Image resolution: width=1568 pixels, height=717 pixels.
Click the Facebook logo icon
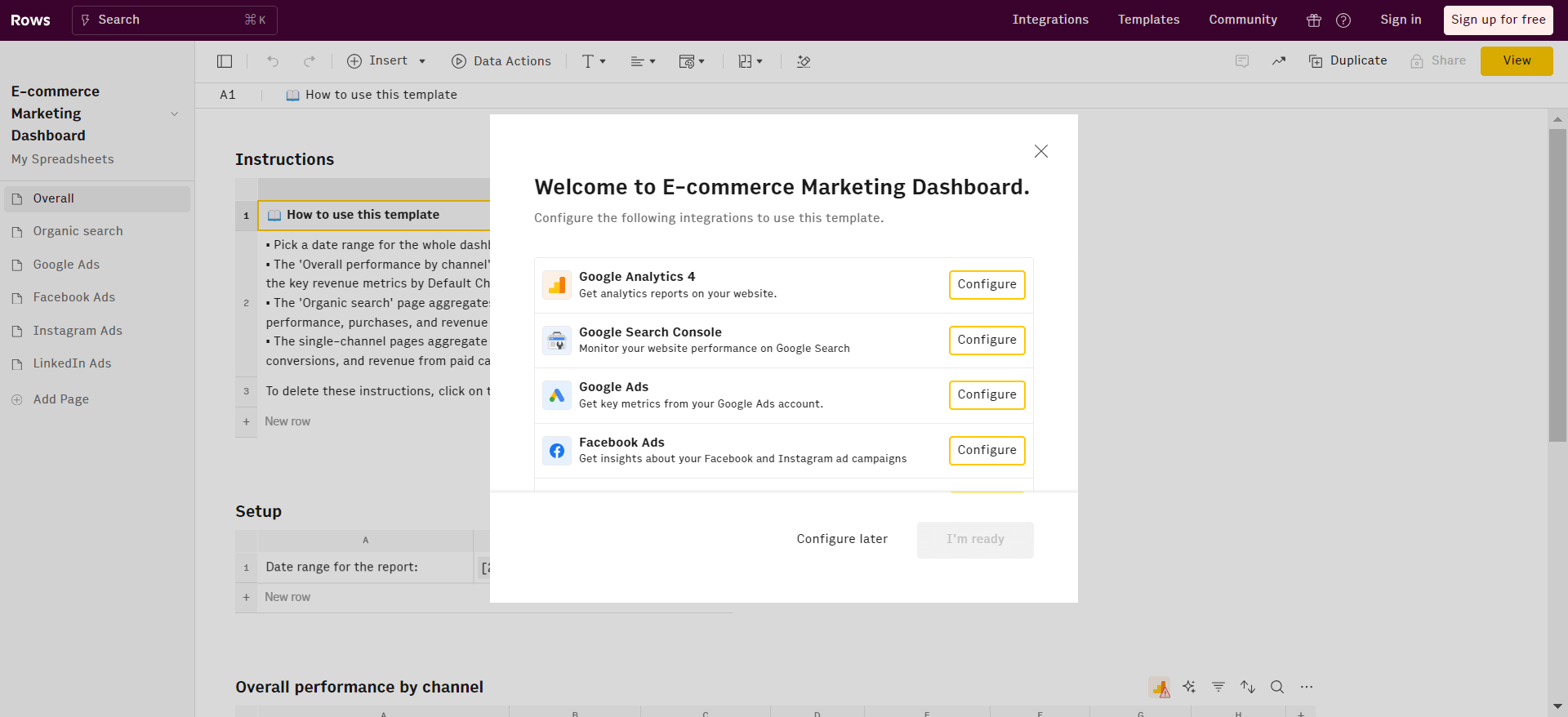(x=557, y=451)
